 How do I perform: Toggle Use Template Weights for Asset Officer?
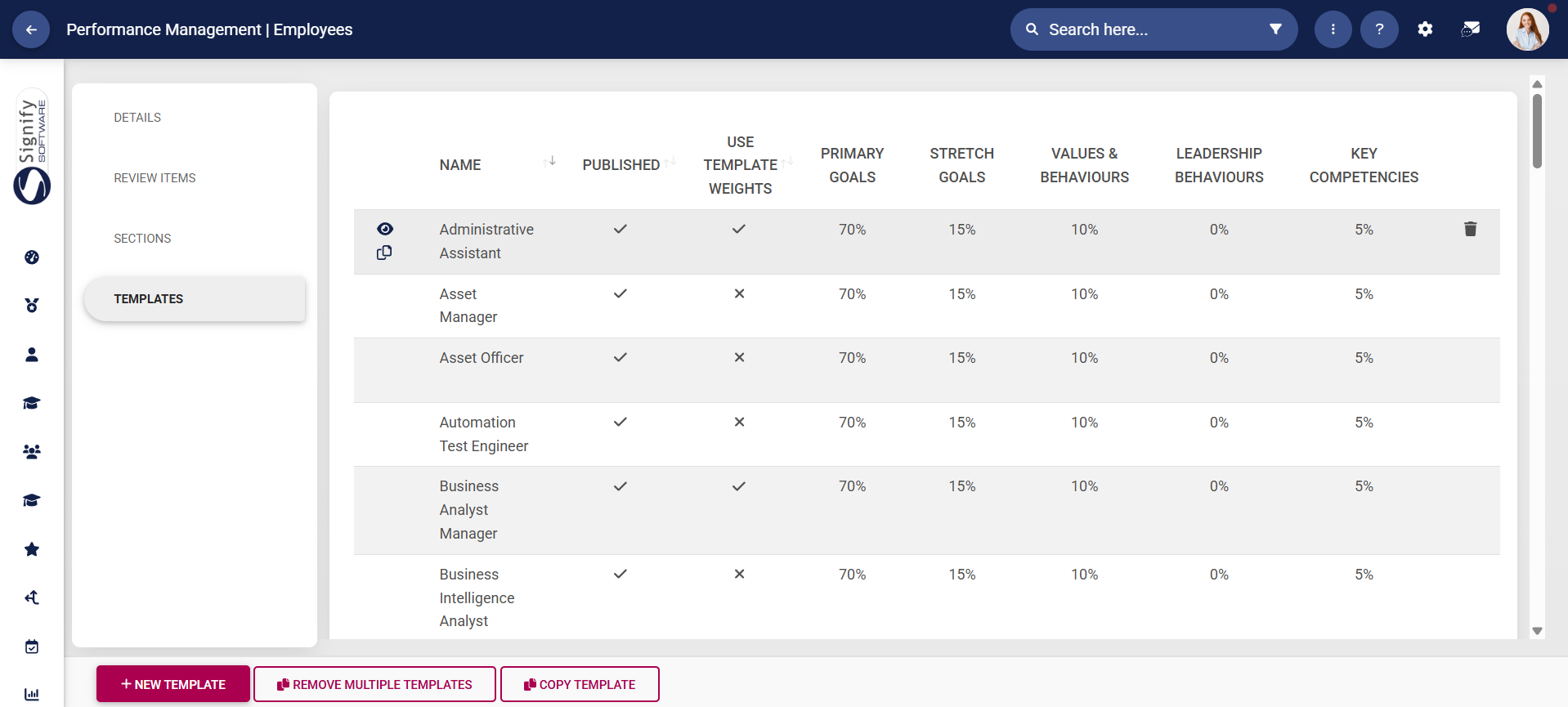point(739,358)
